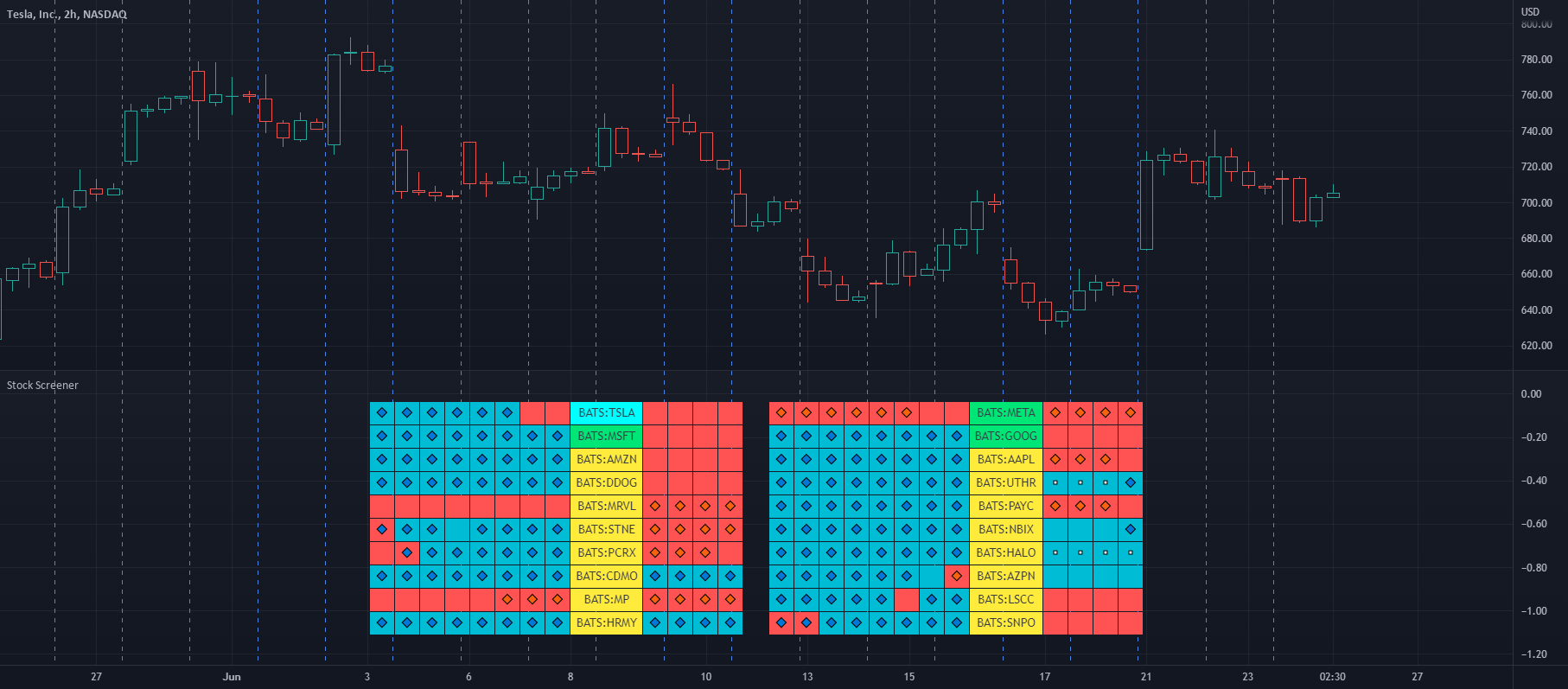
Task: Click the 740.00 price axis label
Action: tap(1537, 131)
